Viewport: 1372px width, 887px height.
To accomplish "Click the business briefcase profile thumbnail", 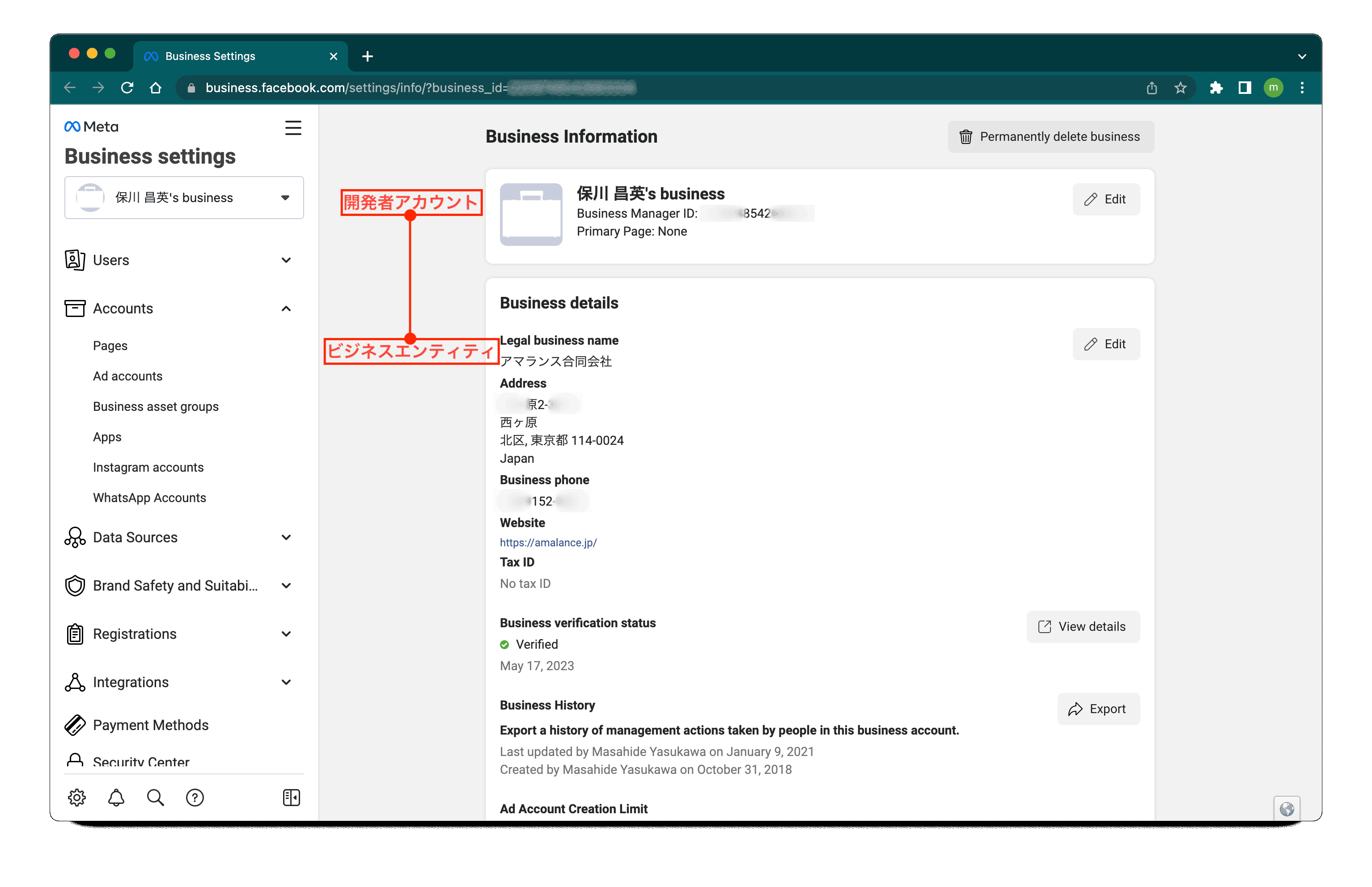I will [530, 215].
